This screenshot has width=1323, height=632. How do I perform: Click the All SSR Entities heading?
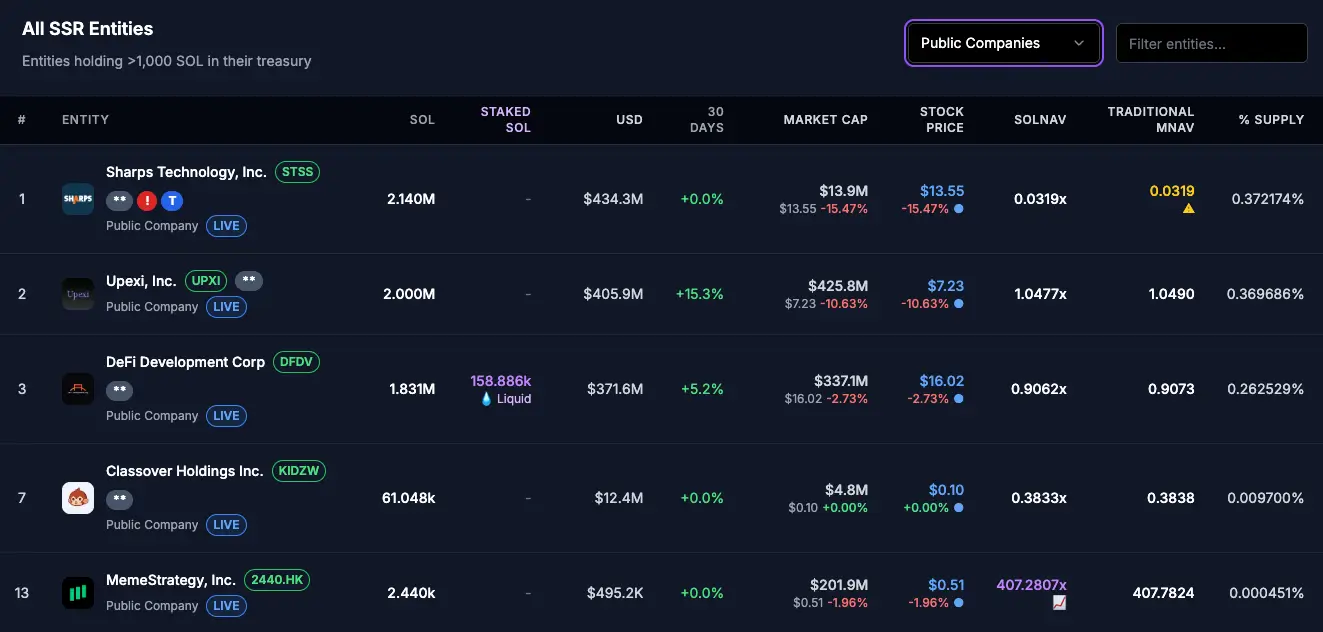click(x=88, y=29)
